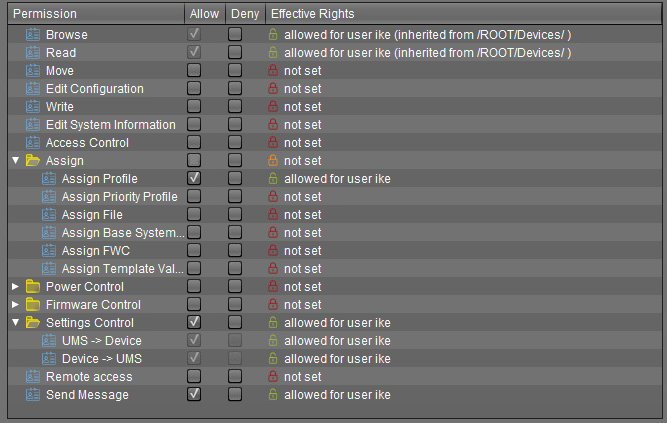Click the Browse permission icon

[x=32, y=35]
